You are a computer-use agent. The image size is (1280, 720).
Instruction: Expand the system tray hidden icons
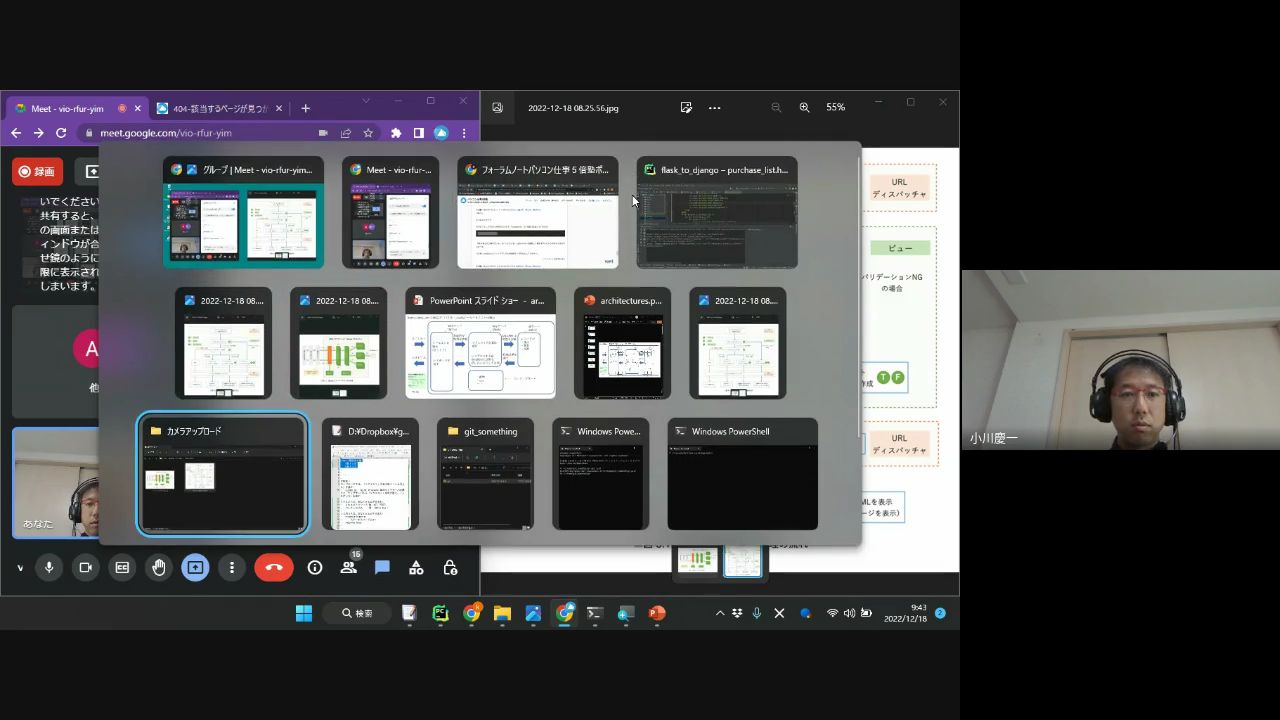point(719,613)
